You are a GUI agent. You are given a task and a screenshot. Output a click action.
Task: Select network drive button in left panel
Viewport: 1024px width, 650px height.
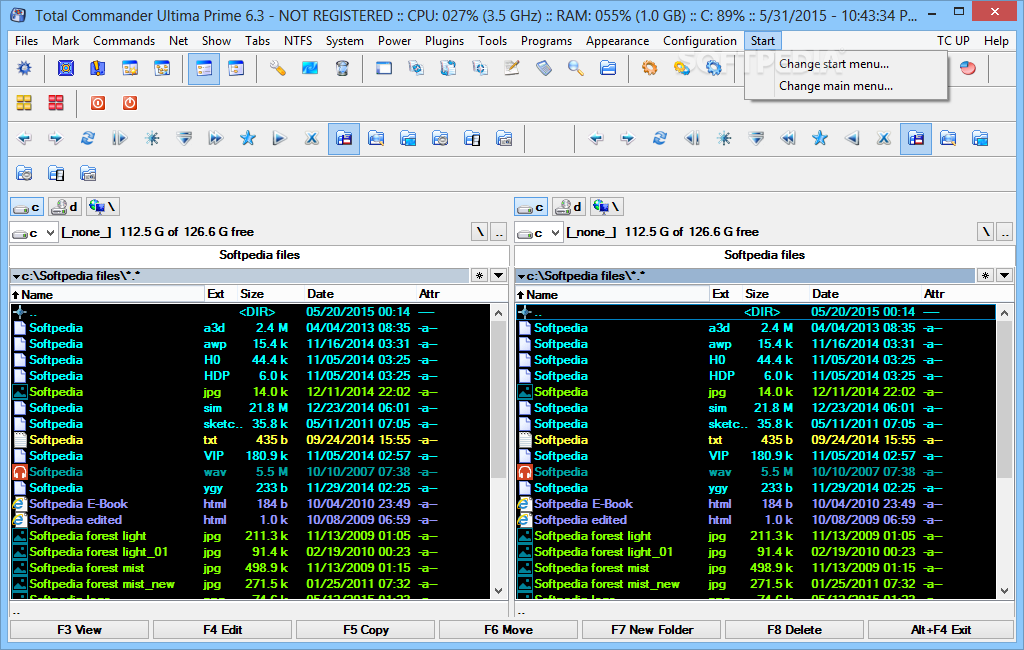point(103,207)
